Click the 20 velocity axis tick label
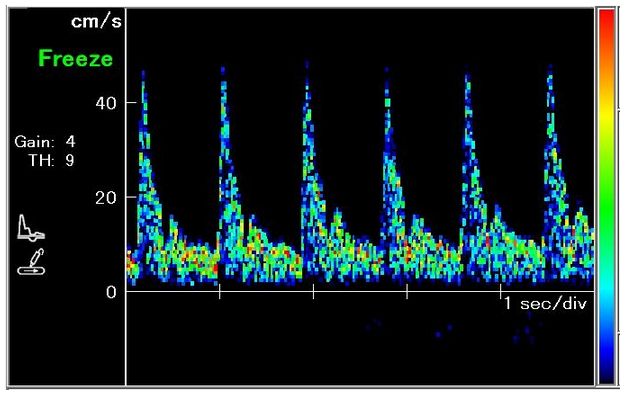 click(106, 198)
